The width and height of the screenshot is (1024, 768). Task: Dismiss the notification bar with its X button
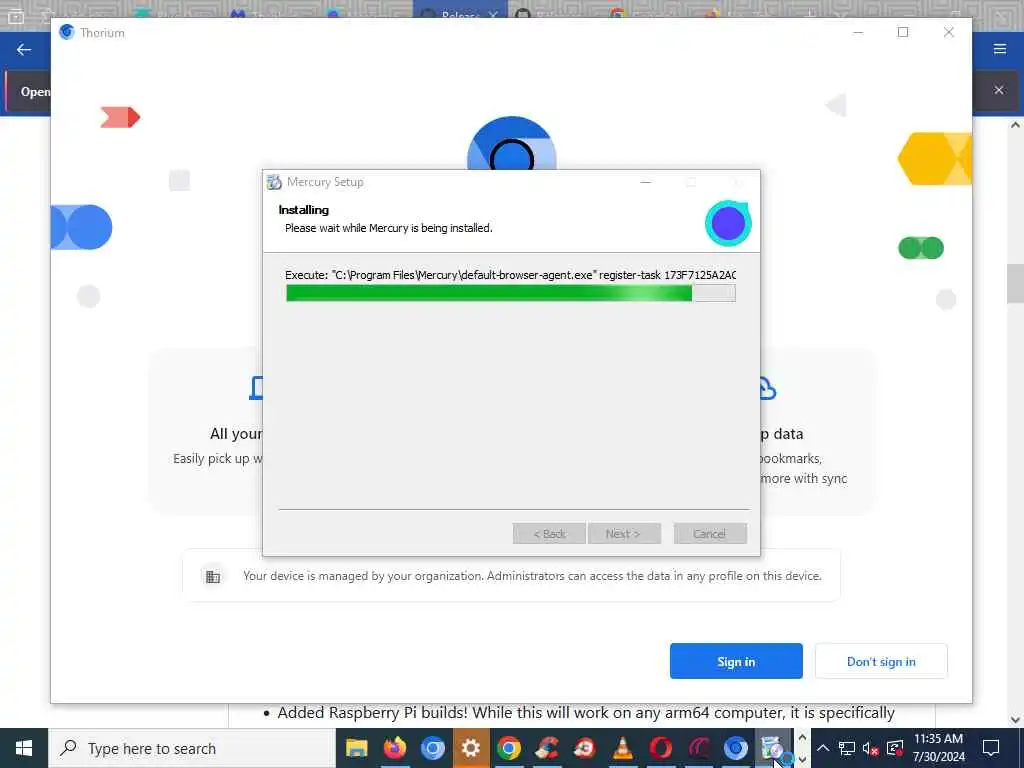999,90
